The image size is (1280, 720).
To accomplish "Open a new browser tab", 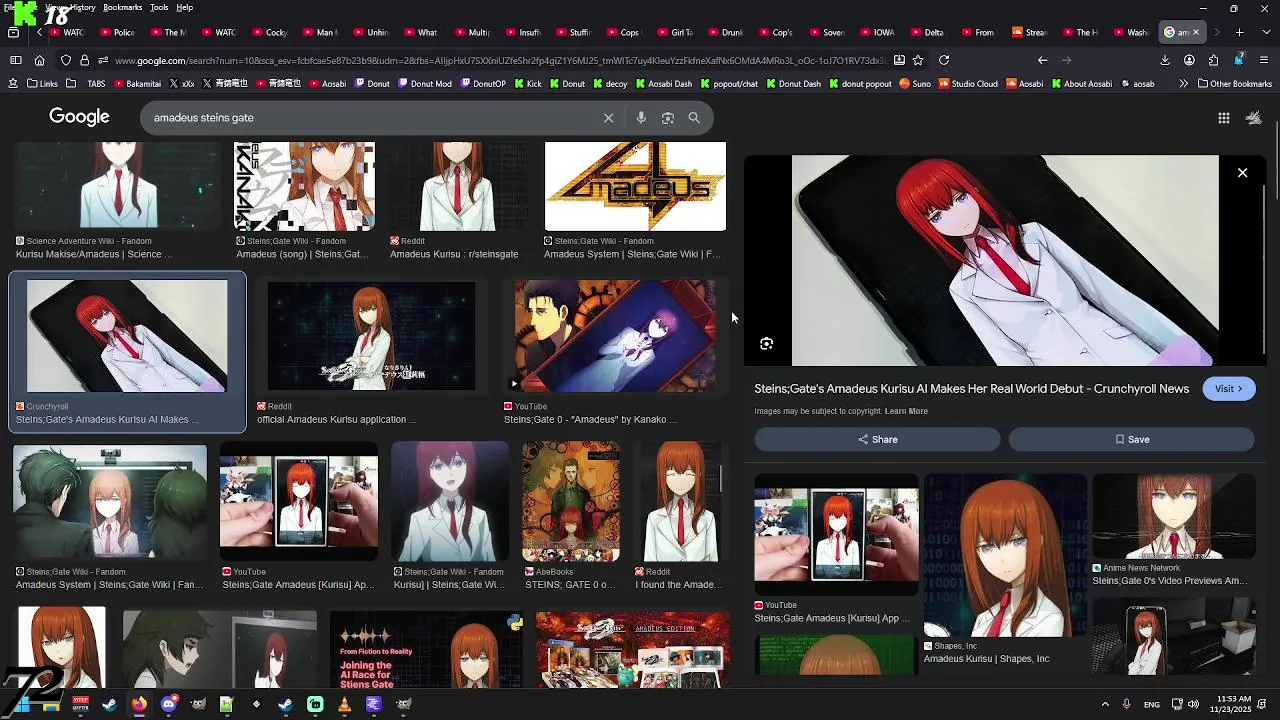I will coord(1239,32).
